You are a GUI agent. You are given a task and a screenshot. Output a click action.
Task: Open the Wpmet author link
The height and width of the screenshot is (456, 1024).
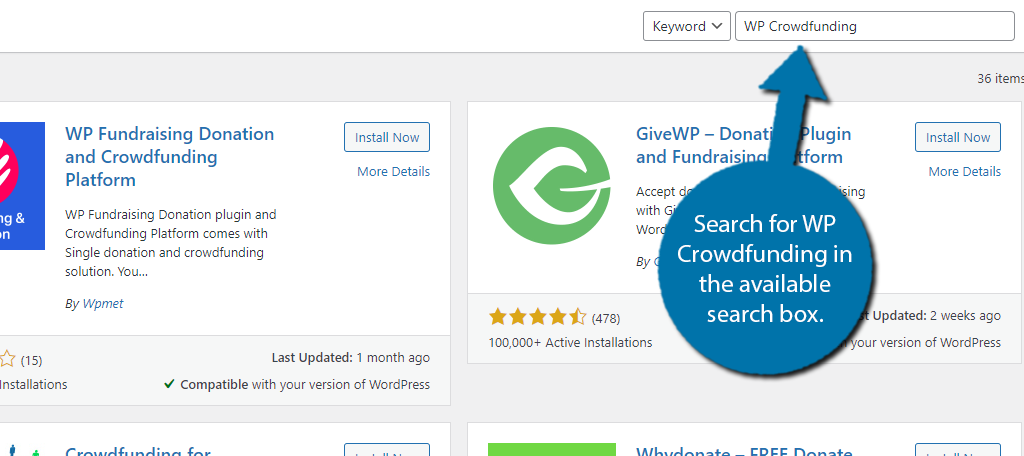(x=103, y=304)
